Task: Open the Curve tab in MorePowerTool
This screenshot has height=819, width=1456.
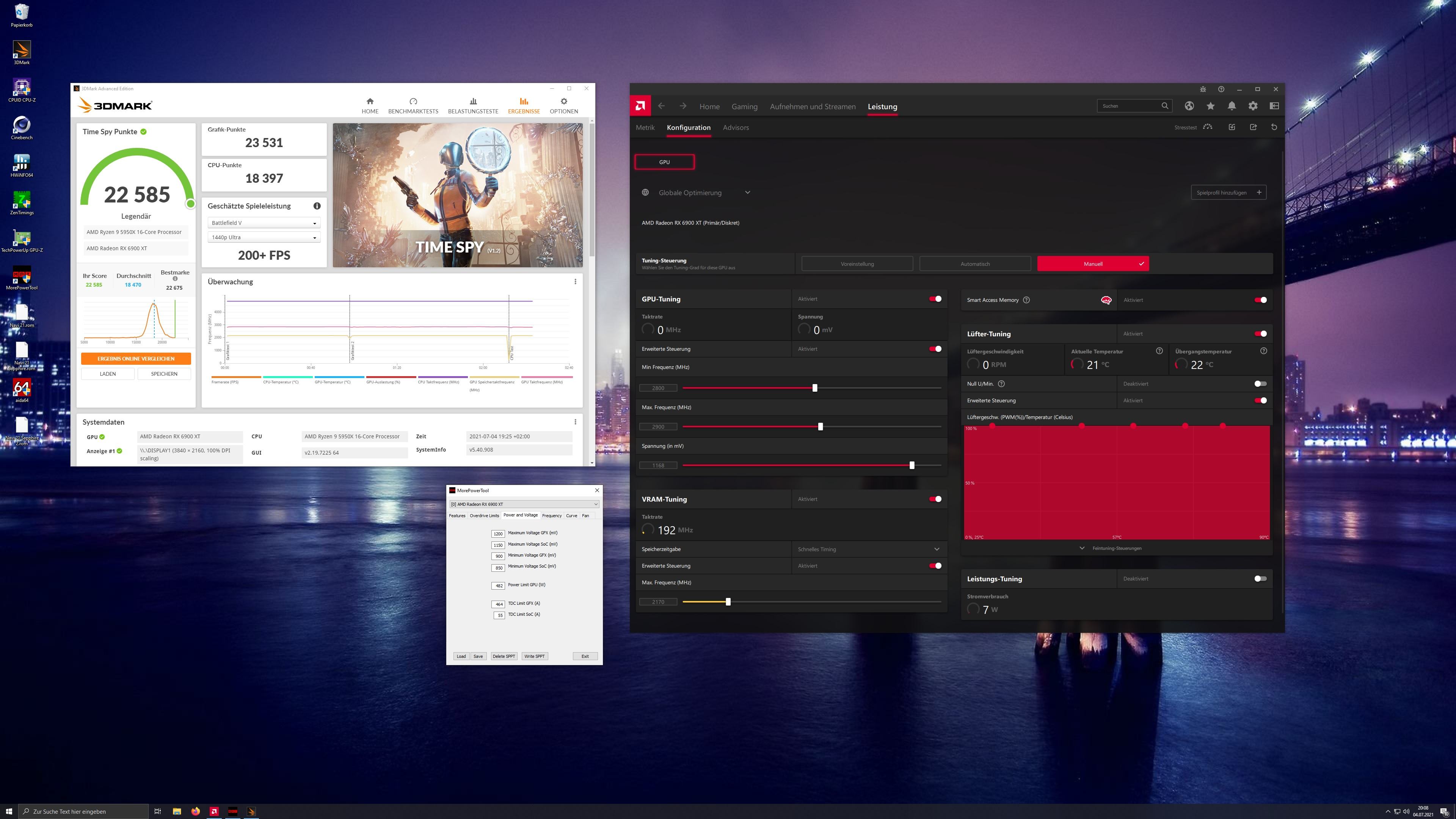Action: (x=571, y=516)
